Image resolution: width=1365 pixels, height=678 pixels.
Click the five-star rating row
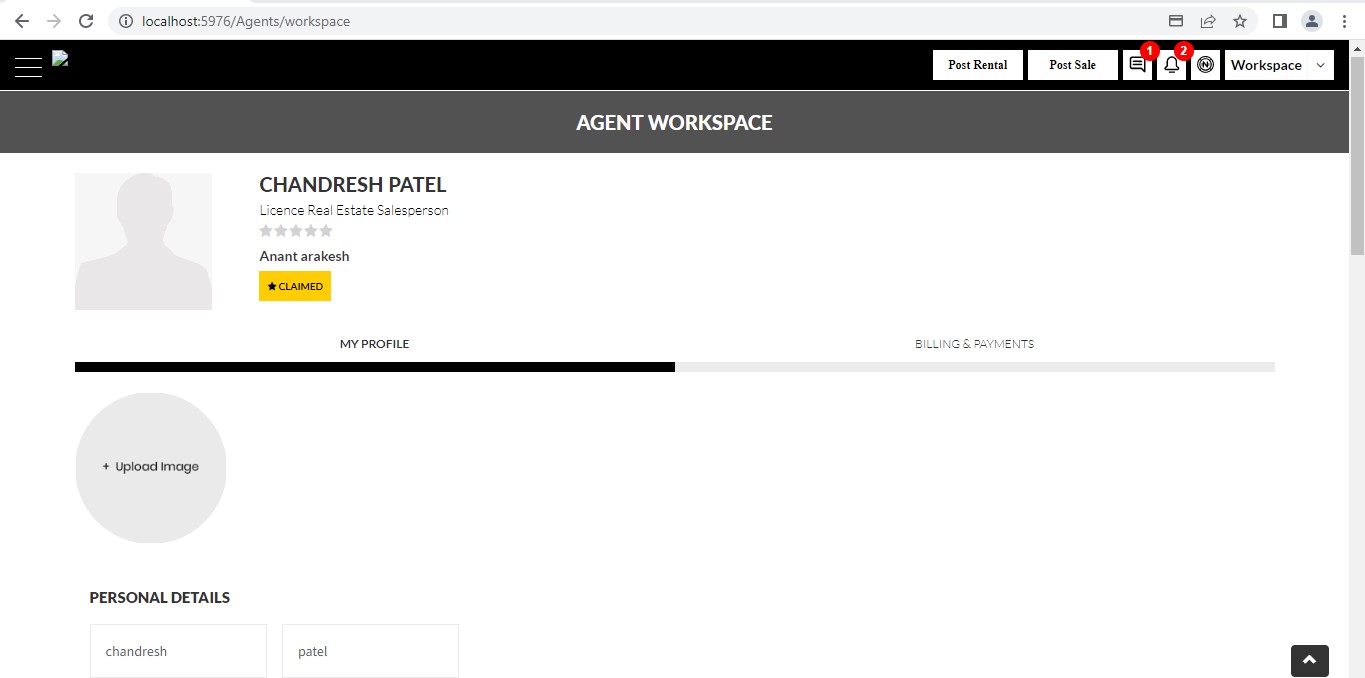(x=296, y=231)
